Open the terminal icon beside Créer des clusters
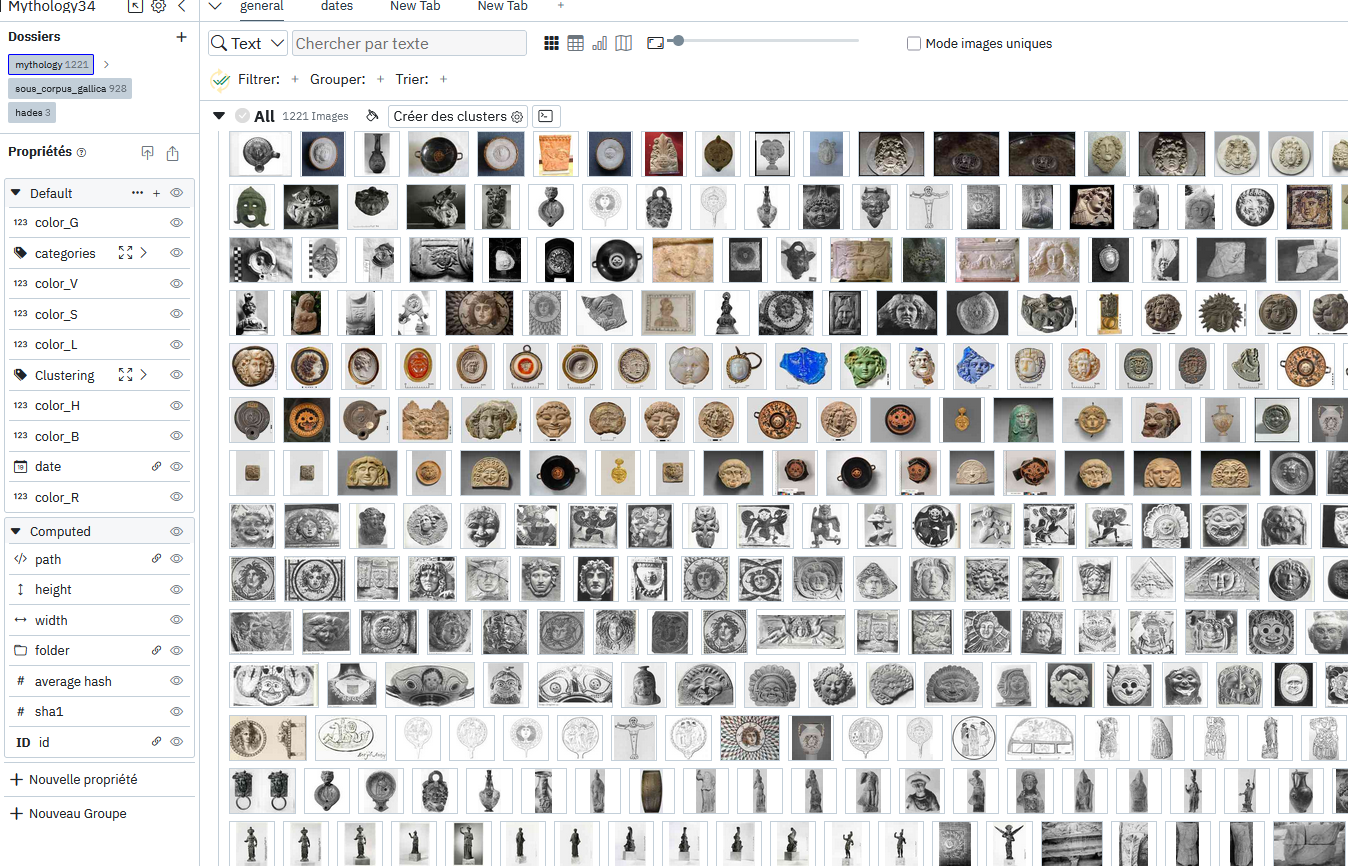The image size is (1348, 866). point(545,116)
